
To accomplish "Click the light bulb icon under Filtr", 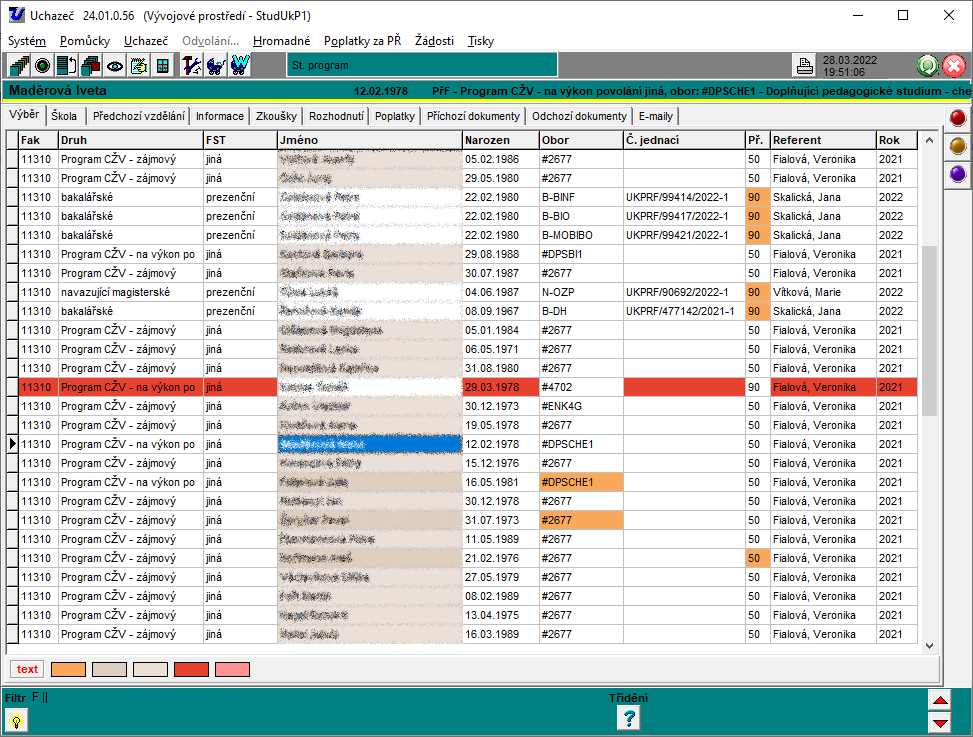I will point(17,719).
